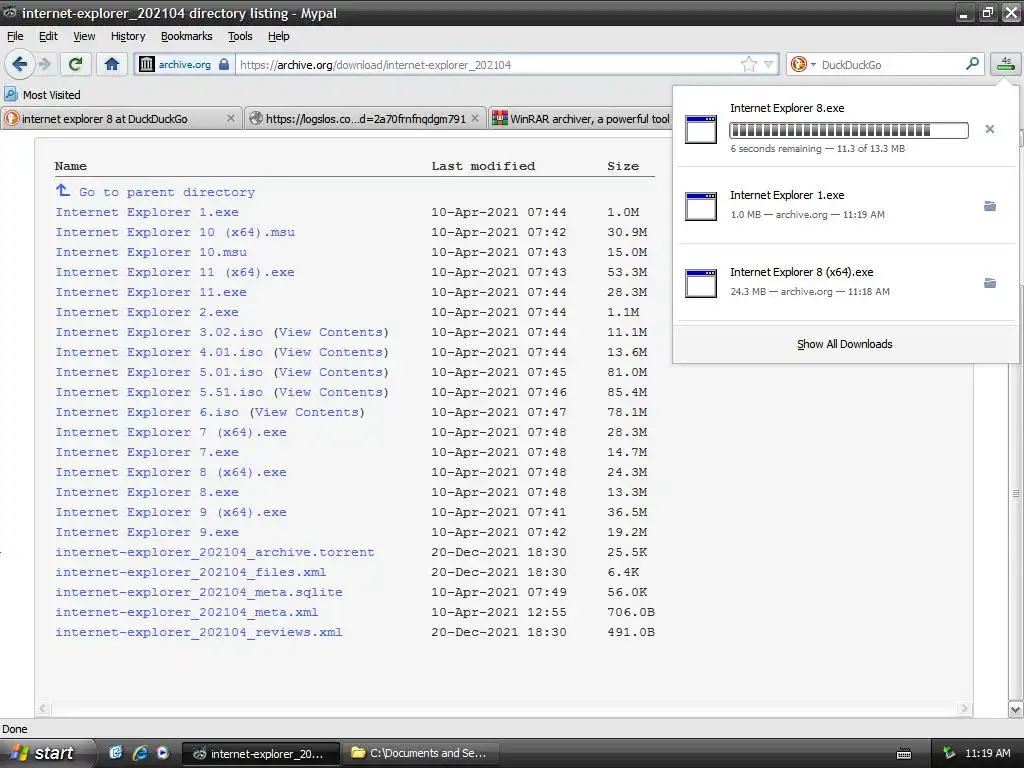The height and width of the screenshot is (768, 1024).
Task: Click internet-explorer_202104_meta.sqlite link
Action: [199, 592]
